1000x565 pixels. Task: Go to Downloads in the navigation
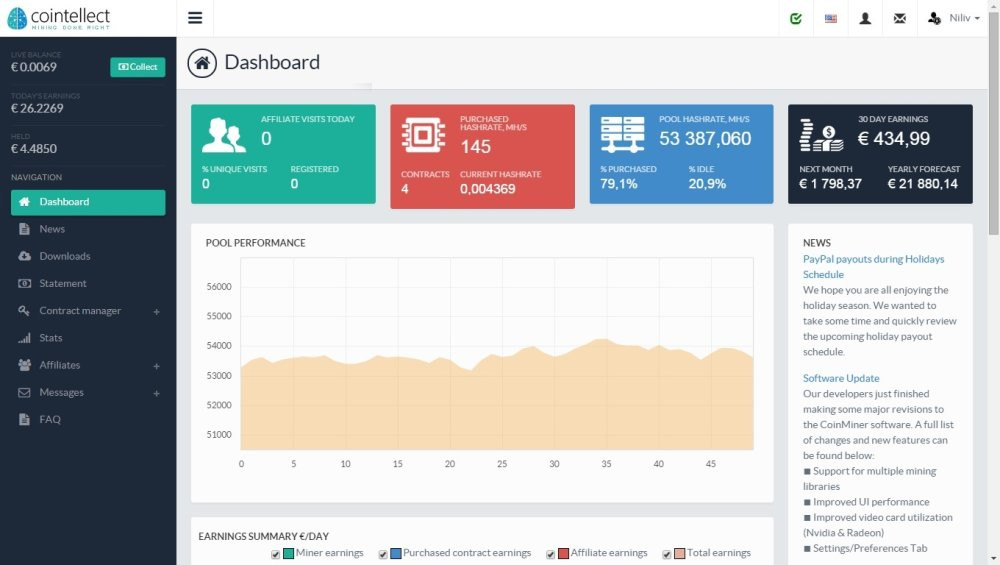coord(64,256)
